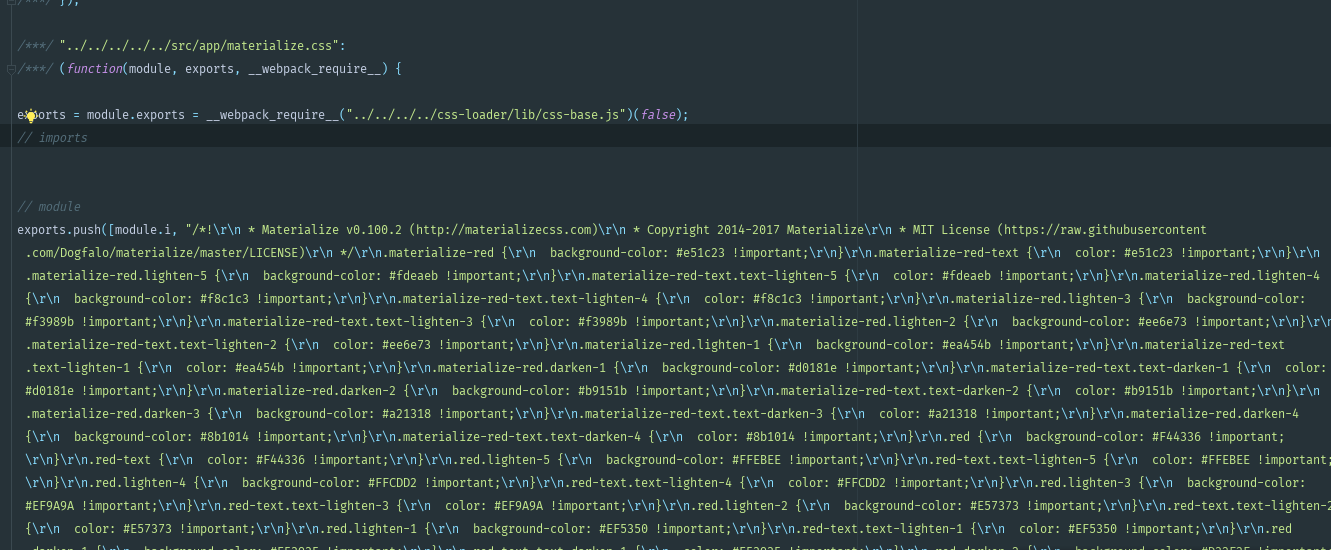Open the http://materializecss.com link
The height and width of the screenshot is (550, 1331).
[x=506, y=230]
